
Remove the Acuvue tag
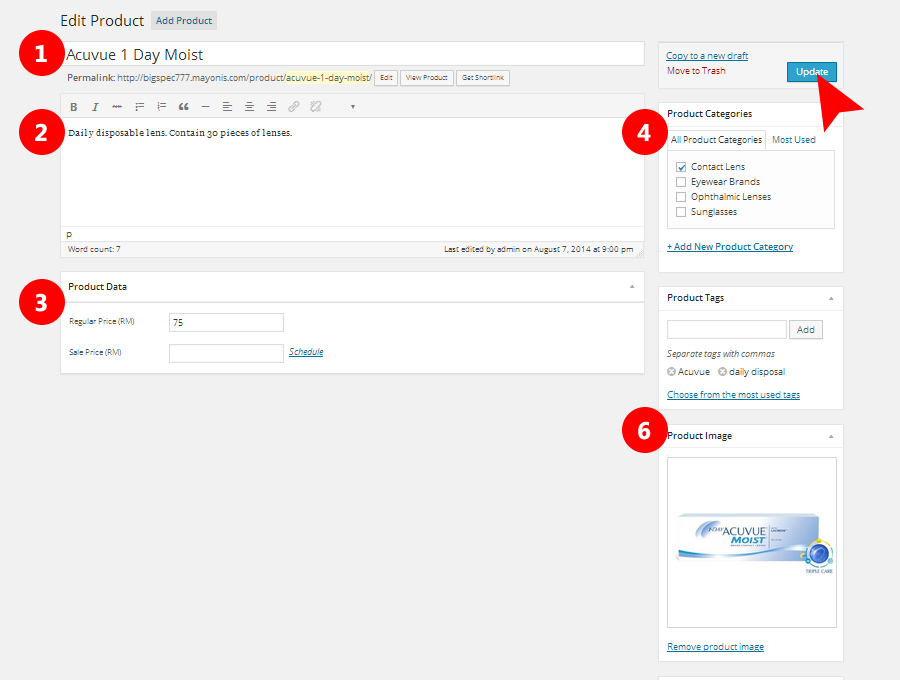pos(671,372)
